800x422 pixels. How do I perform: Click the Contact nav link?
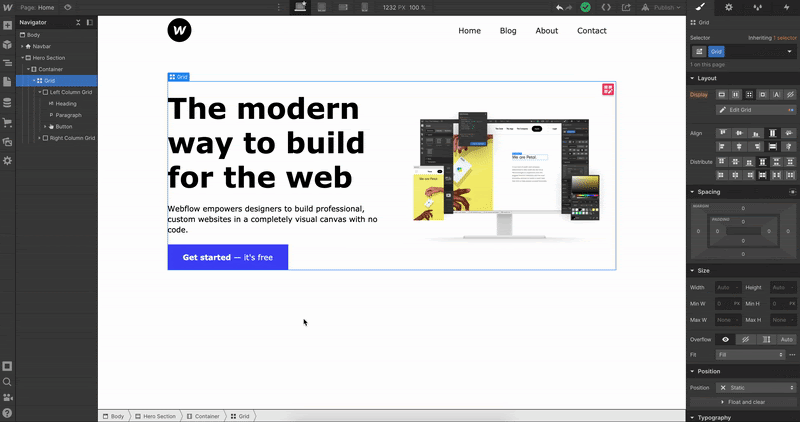(592, 31)
